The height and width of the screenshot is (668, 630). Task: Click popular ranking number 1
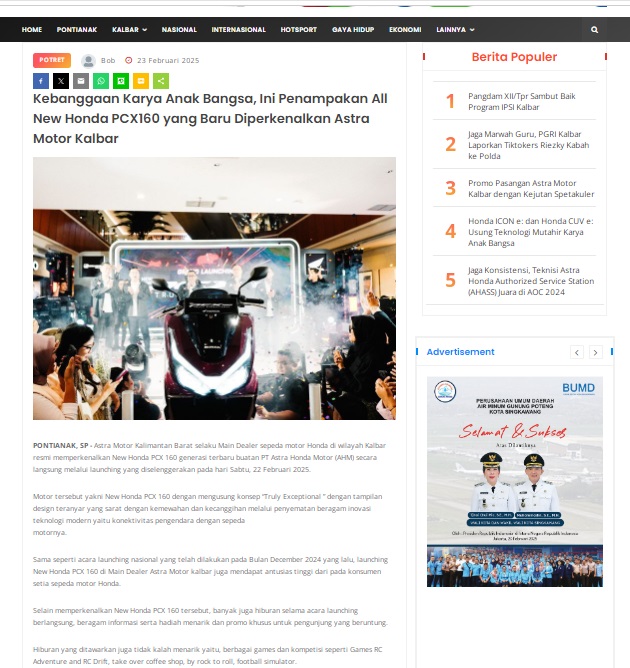tap(450, 101)
